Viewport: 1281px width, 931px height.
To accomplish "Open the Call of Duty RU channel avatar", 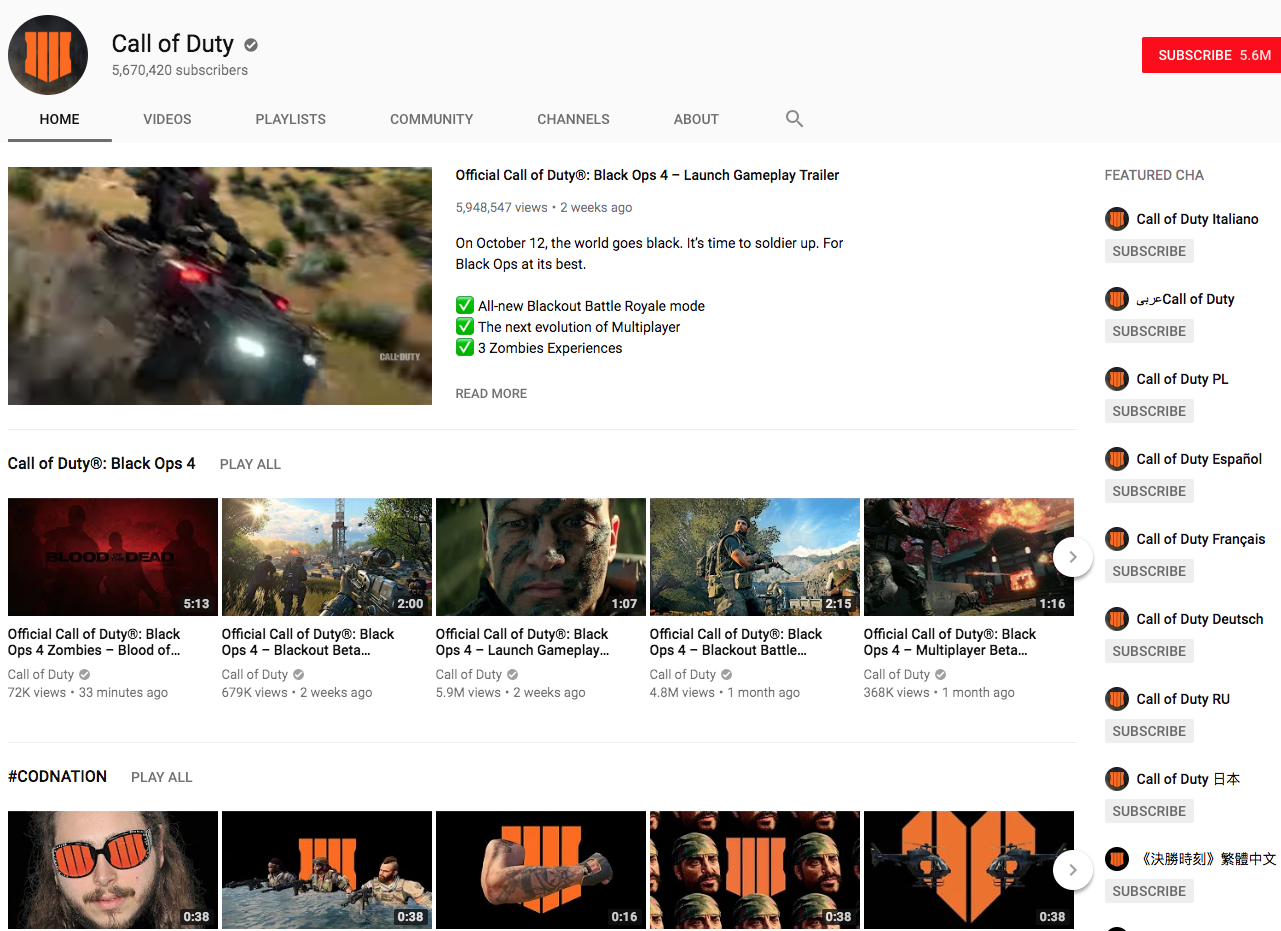I will (x=1117, y=699).
